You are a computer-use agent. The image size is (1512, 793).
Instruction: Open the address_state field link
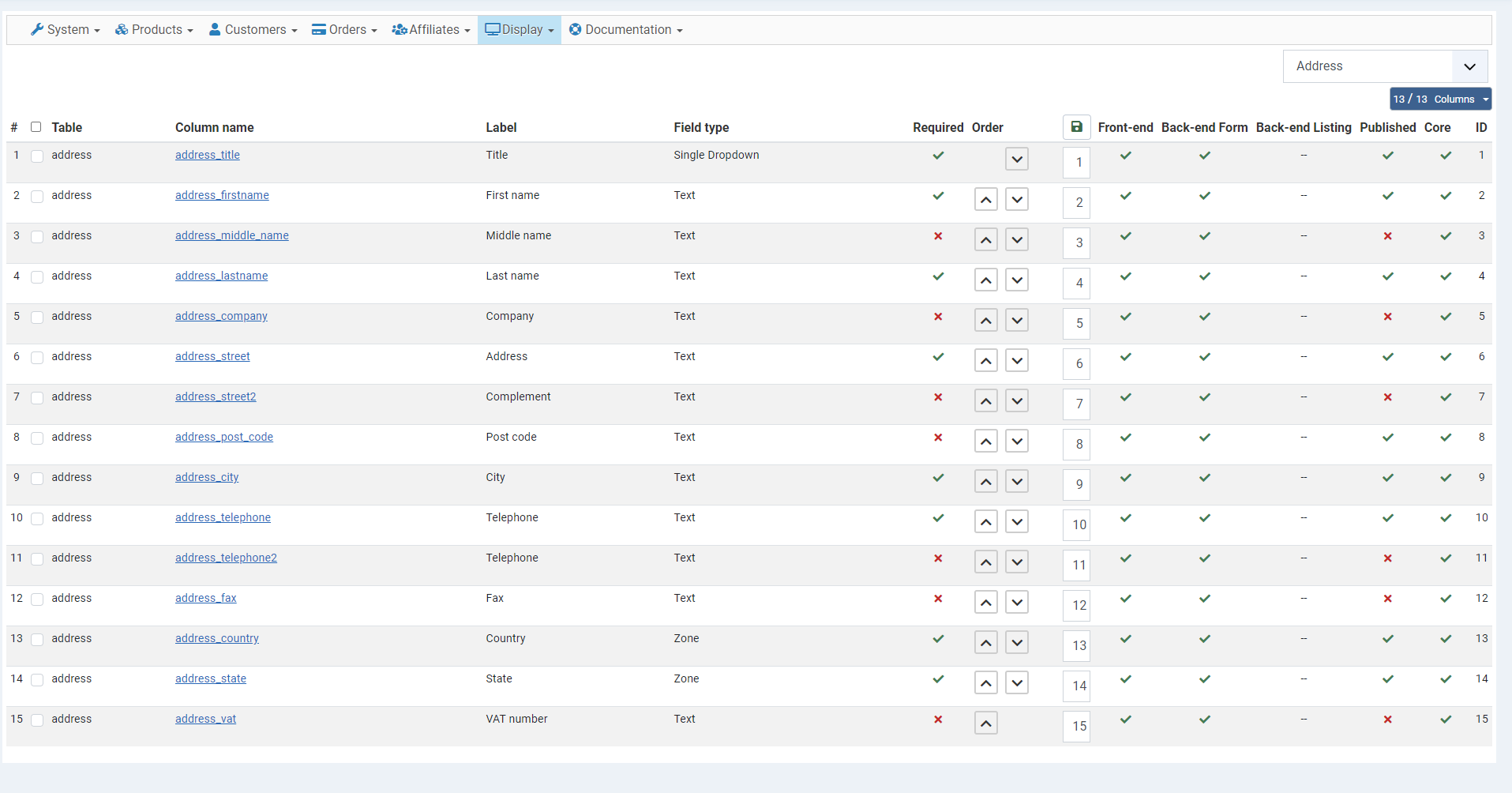coord(211,678)
